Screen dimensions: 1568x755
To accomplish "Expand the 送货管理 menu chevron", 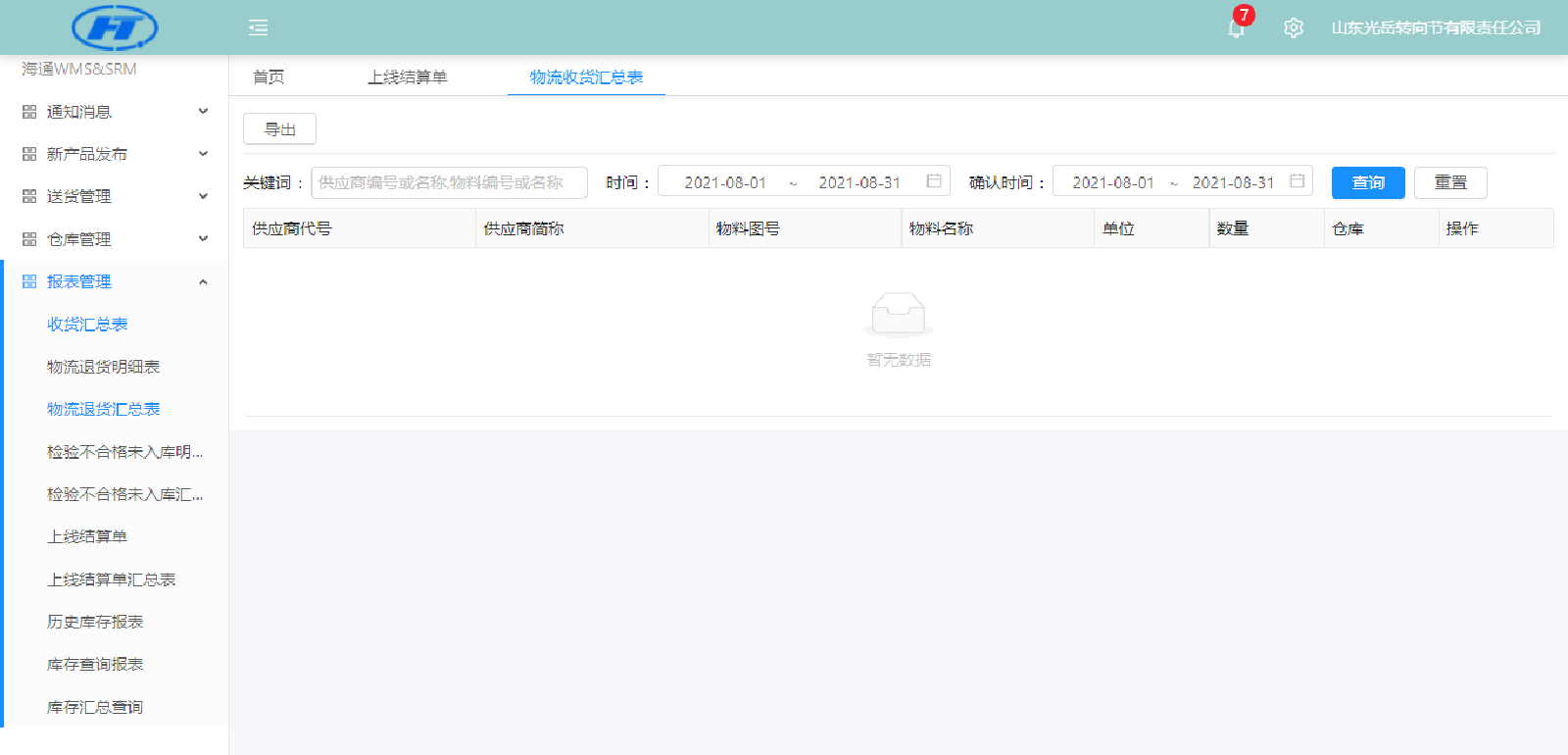I will coord(203,196).
